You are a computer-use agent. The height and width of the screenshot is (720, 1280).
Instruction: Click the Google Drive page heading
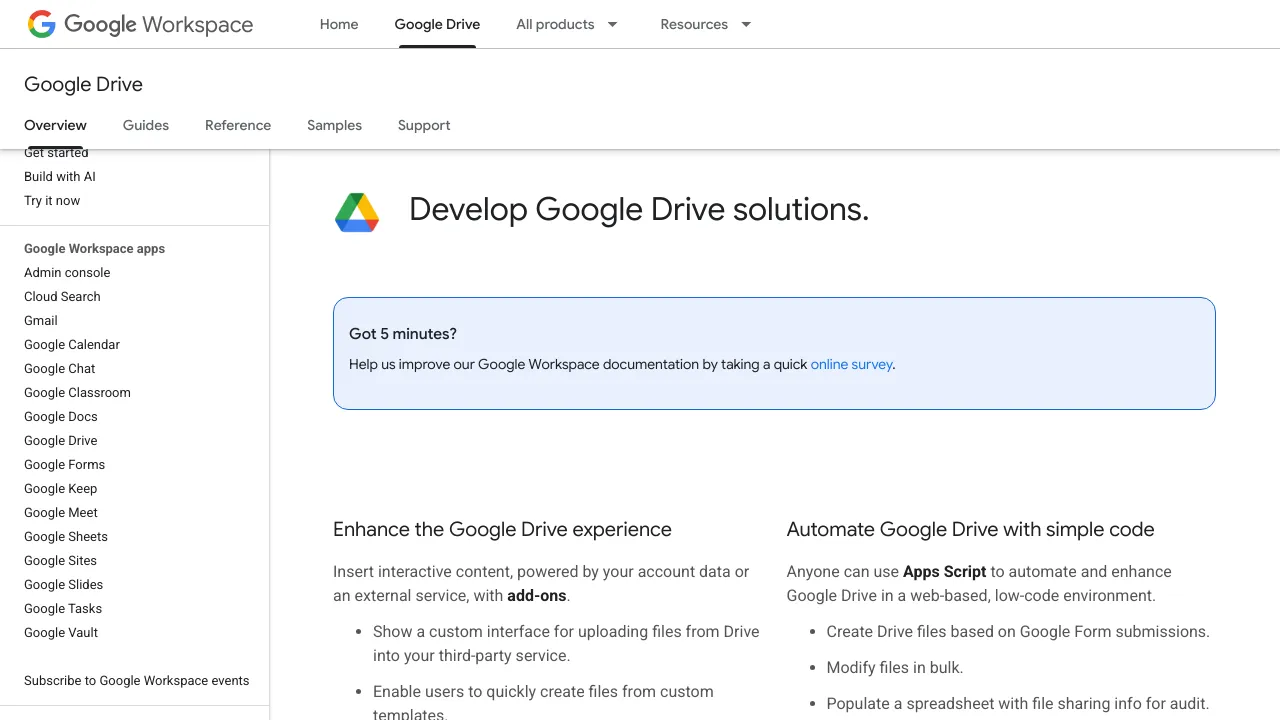(83, 84)
